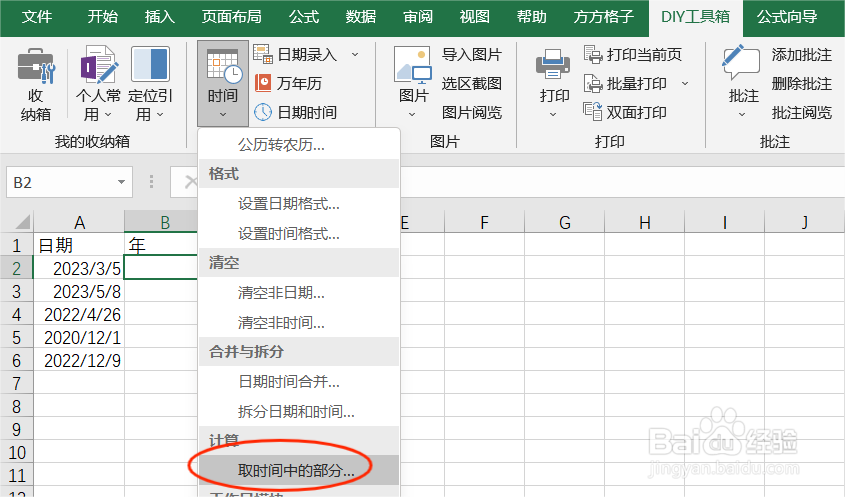Choose 清空非时间... menu item
Image resolution: width=845 pixels, height=497 pixels.
point(299,322)
